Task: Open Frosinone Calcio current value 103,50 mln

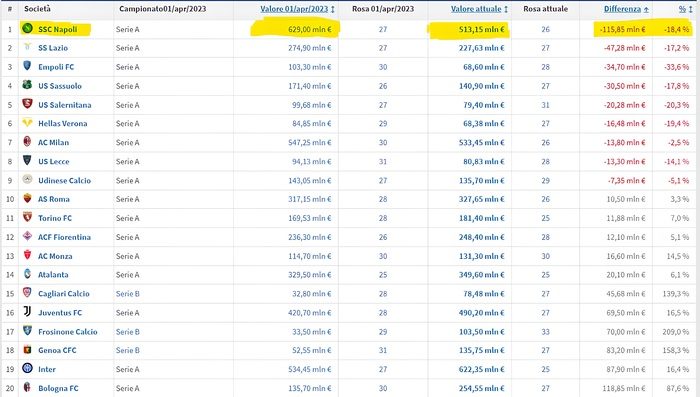Action: click(x=481, y=331)
